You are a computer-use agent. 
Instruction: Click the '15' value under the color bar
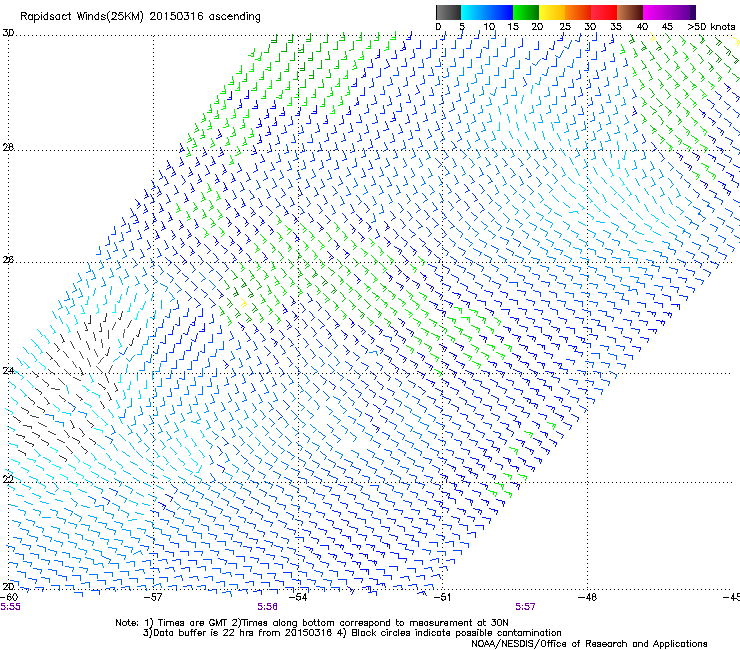click(513, 27)
